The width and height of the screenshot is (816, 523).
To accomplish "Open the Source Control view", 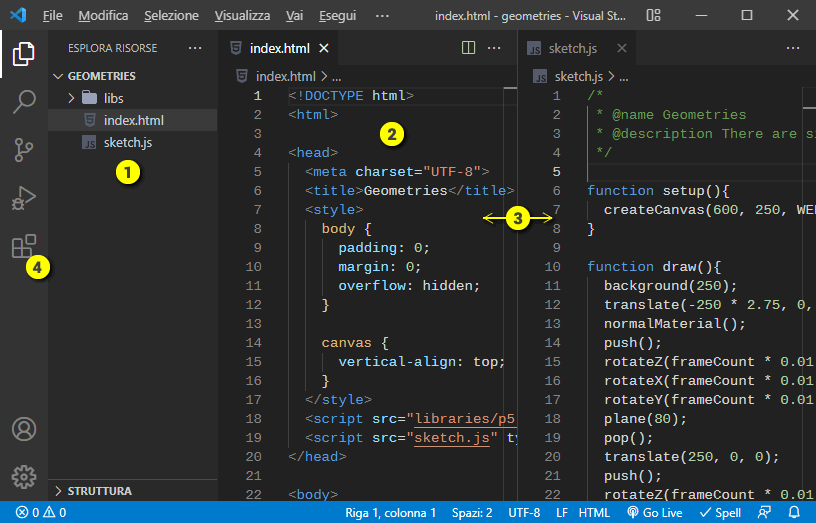I will tap(23, 150).
